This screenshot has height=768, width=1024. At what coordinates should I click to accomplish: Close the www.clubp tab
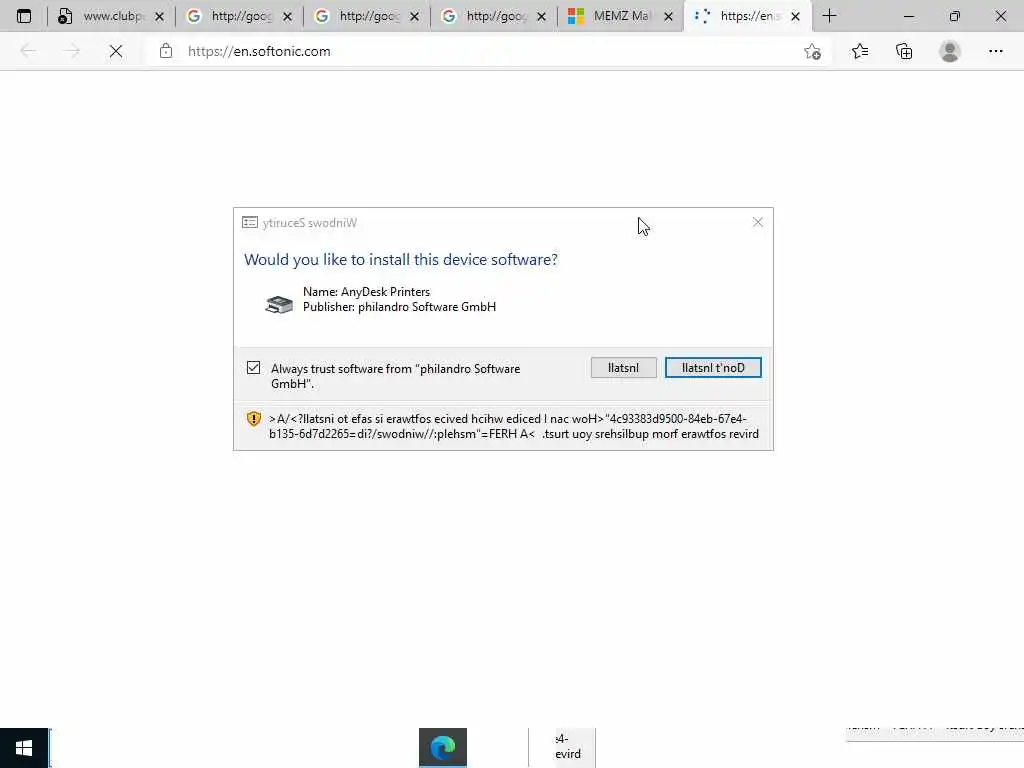(x=159, y=17)
